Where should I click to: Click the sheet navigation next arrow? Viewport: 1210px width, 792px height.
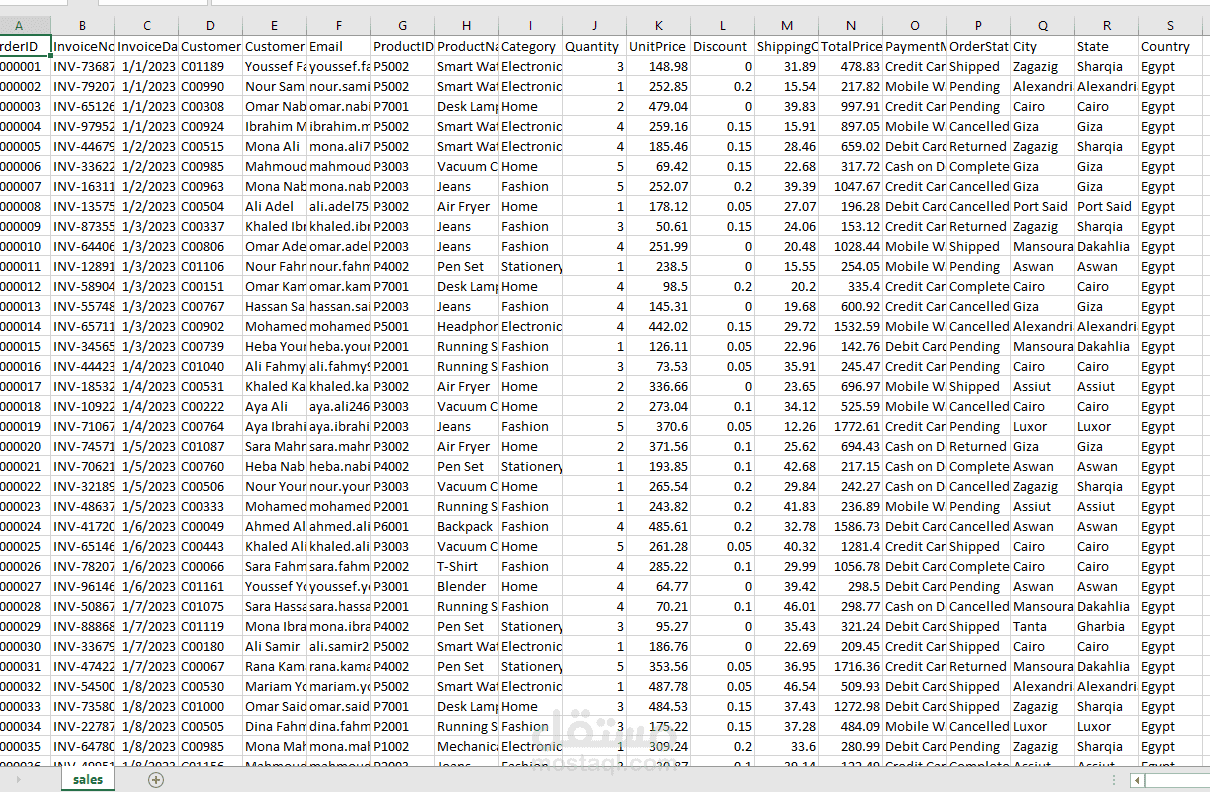[17, 780]
